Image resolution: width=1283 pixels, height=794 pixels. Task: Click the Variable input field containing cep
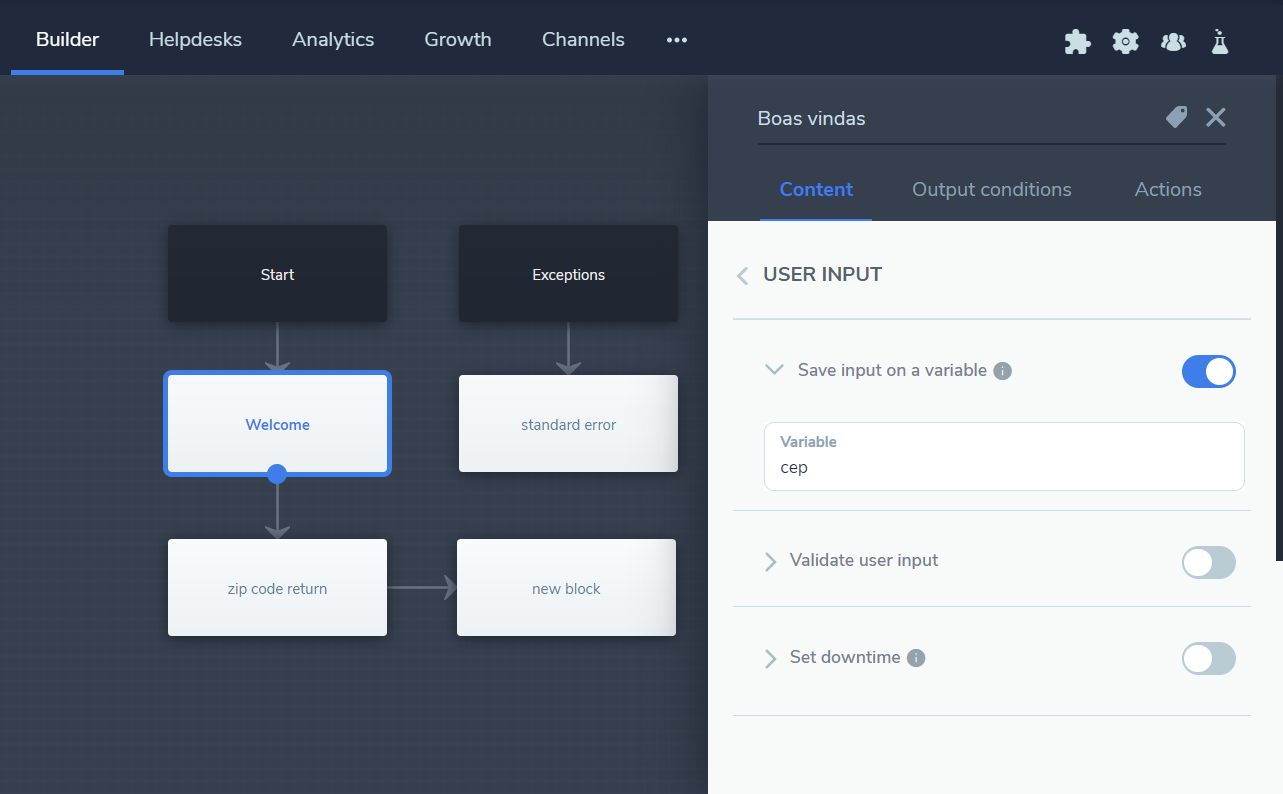click(1003, 467)
